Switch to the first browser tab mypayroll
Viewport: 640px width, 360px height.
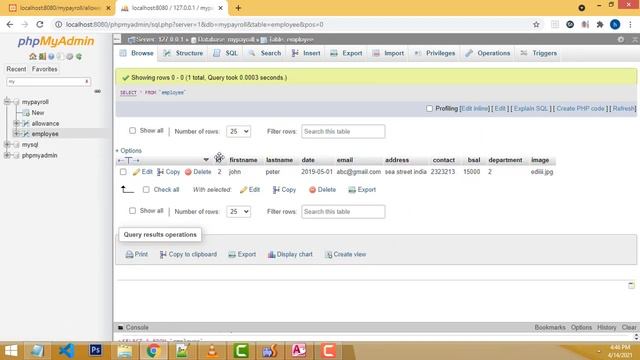pyautogui.click(x=60, y=8)
